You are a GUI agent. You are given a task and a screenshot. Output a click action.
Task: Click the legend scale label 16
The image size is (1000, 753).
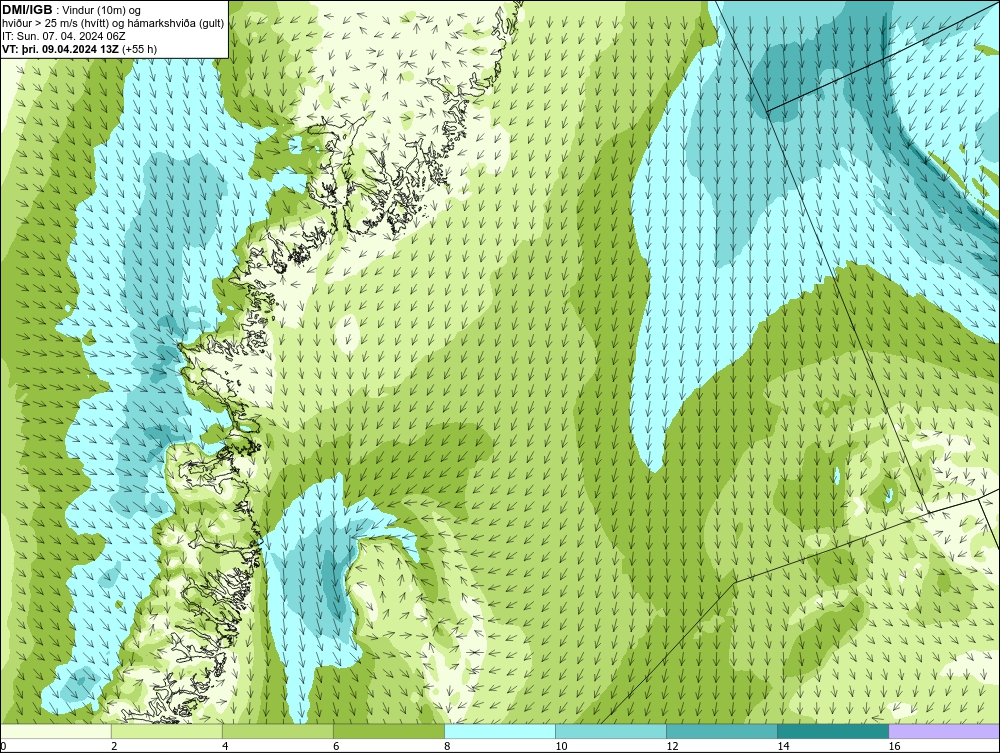(894, 746)
